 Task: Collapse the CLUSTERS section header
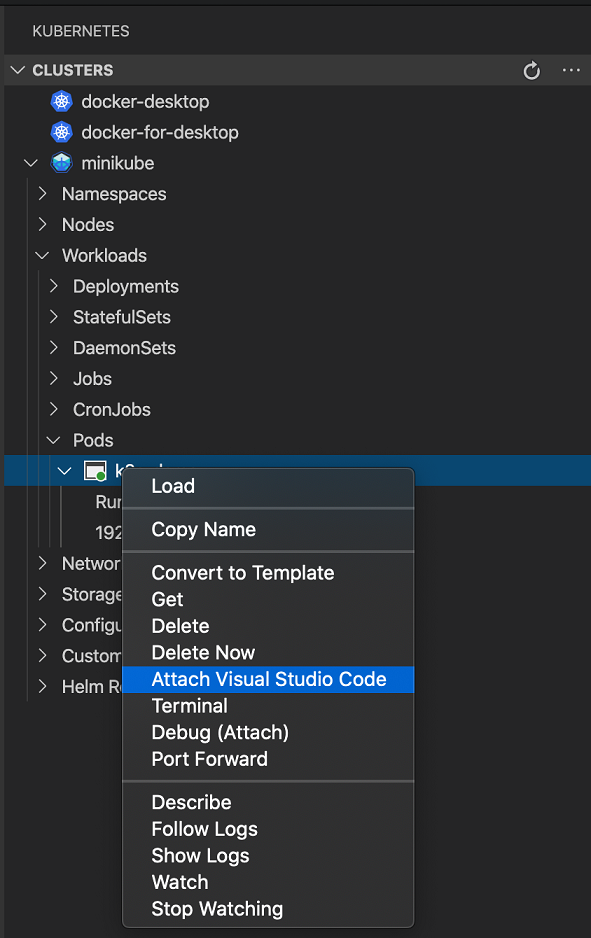point(17,70)
